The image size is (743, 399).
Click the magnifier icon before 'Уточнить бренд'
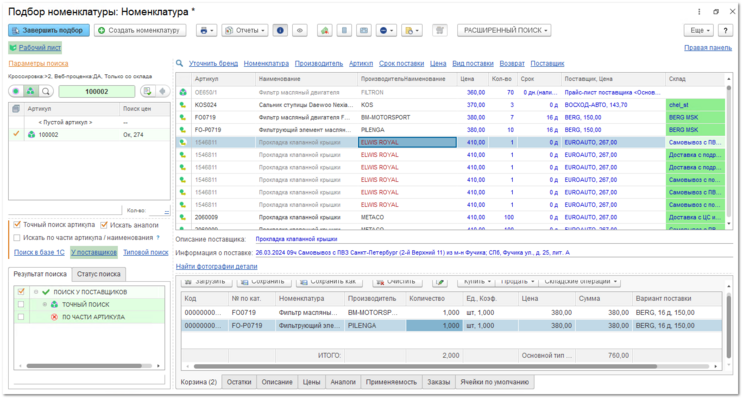(180, 63)
